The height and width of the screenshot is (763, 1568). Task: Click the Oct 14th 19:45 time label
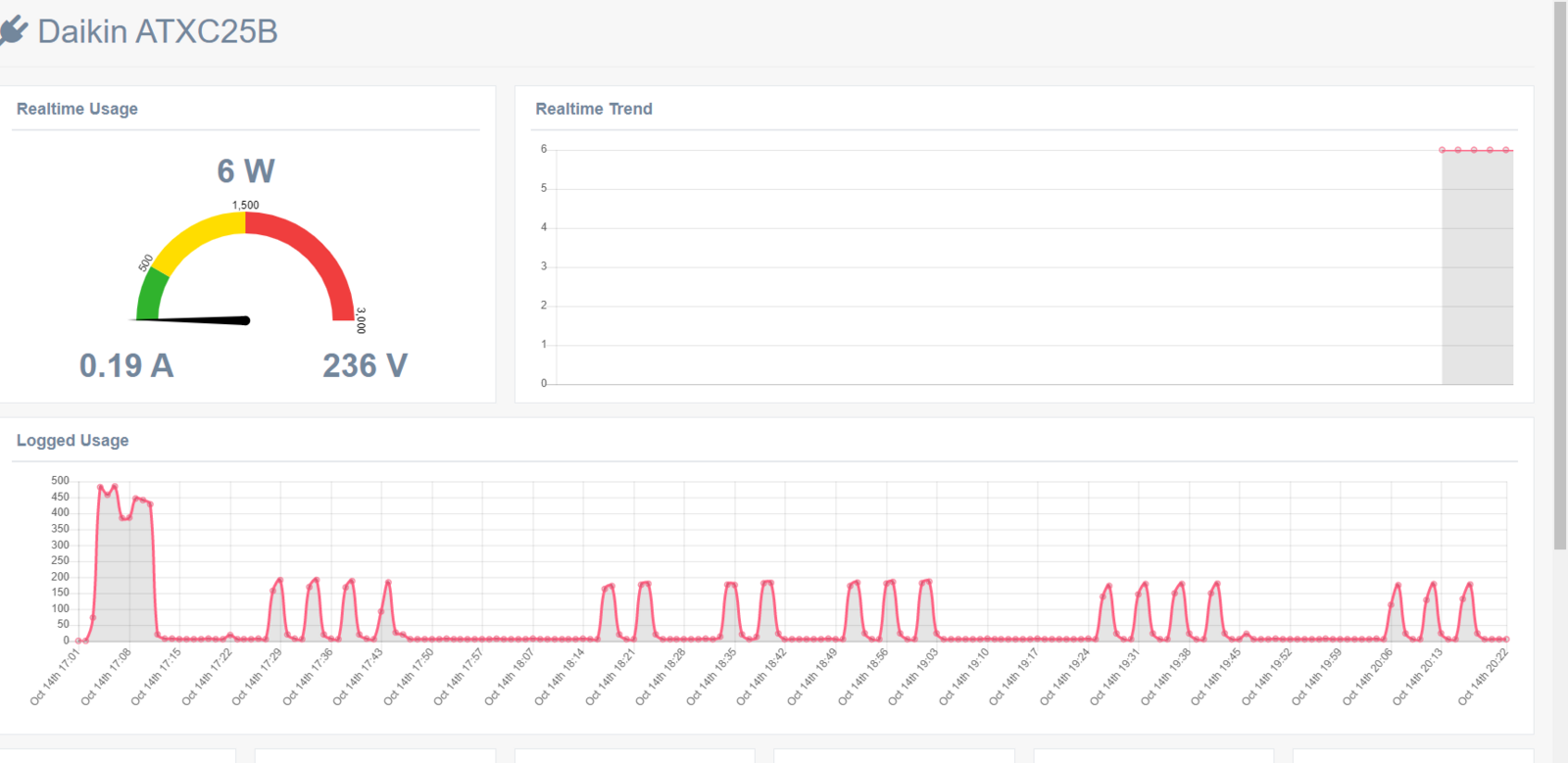pyautogui.click(x=1216, y=676)
